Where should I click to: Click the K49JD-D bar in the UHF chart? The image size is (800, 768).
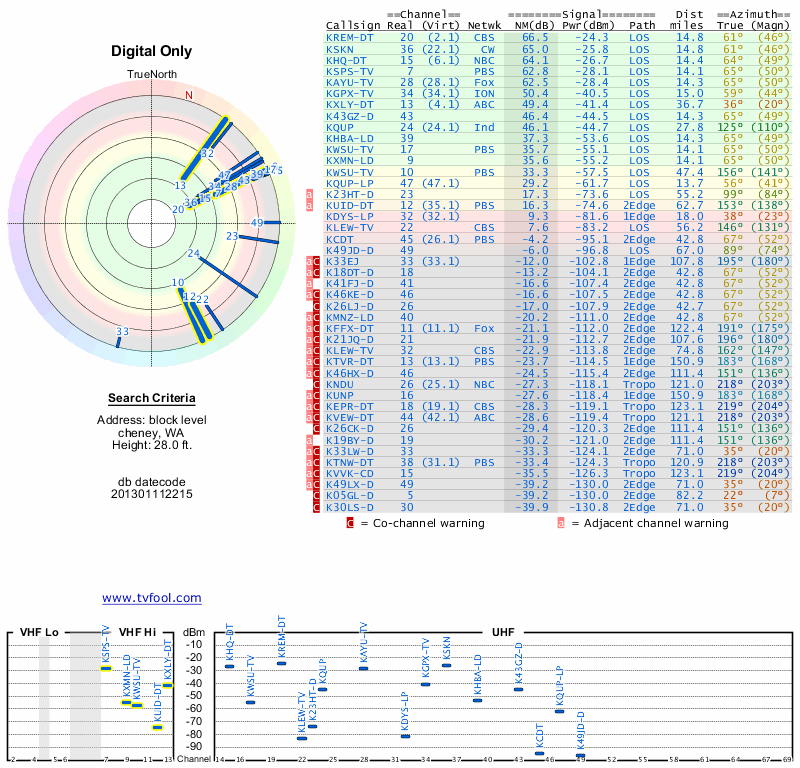(x=580, y=755)
